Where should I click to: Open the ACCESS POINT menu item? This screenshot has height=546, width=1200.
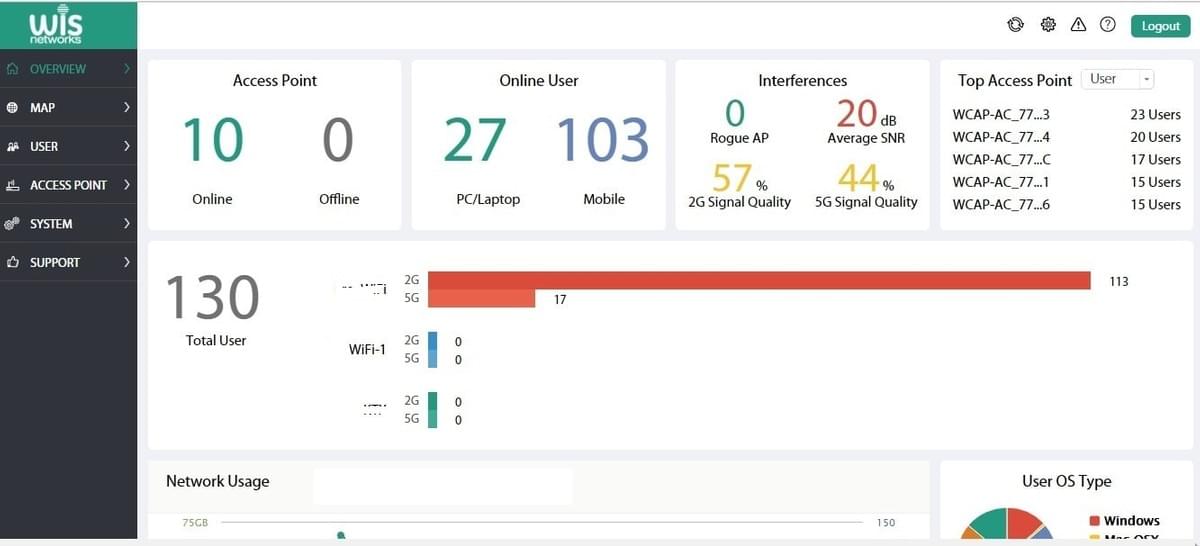pos(68,185)
